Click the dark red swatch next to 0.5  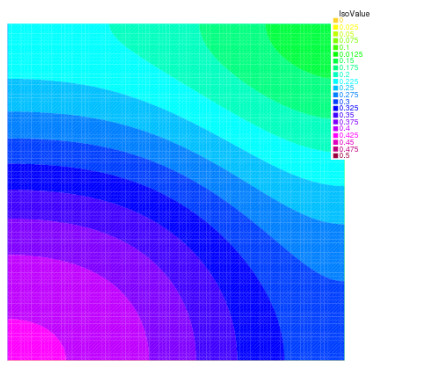335,156
